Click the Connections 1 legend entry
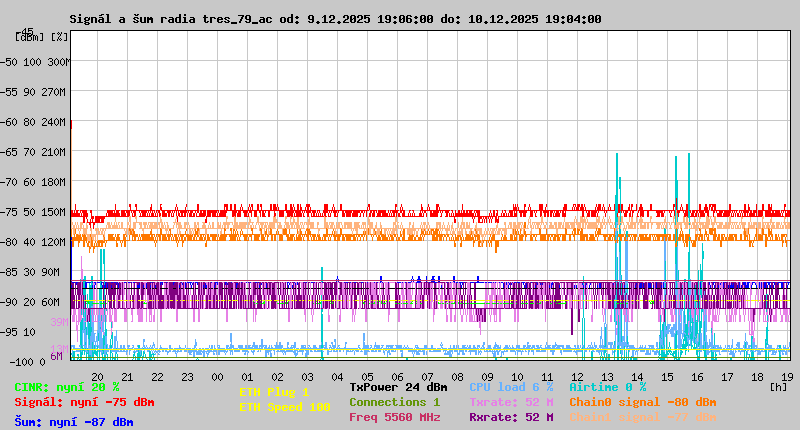The width and height of the screenshot is (800, 430). tap(394, 402)
